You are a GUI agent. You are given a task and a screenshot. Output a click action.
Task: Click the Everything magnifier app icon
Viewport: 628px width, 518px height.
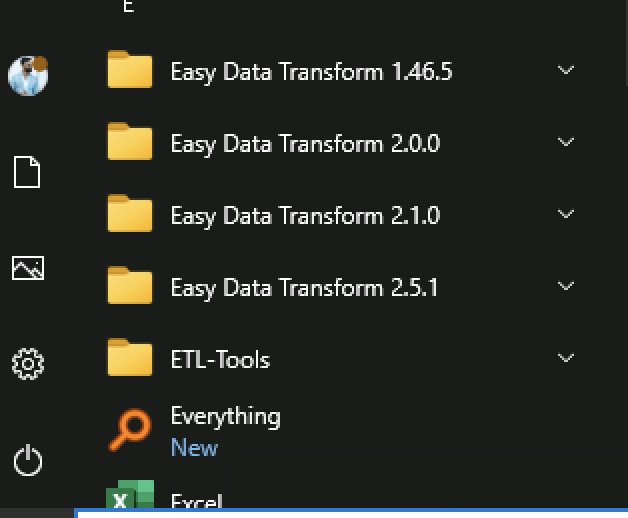point(130,430)
